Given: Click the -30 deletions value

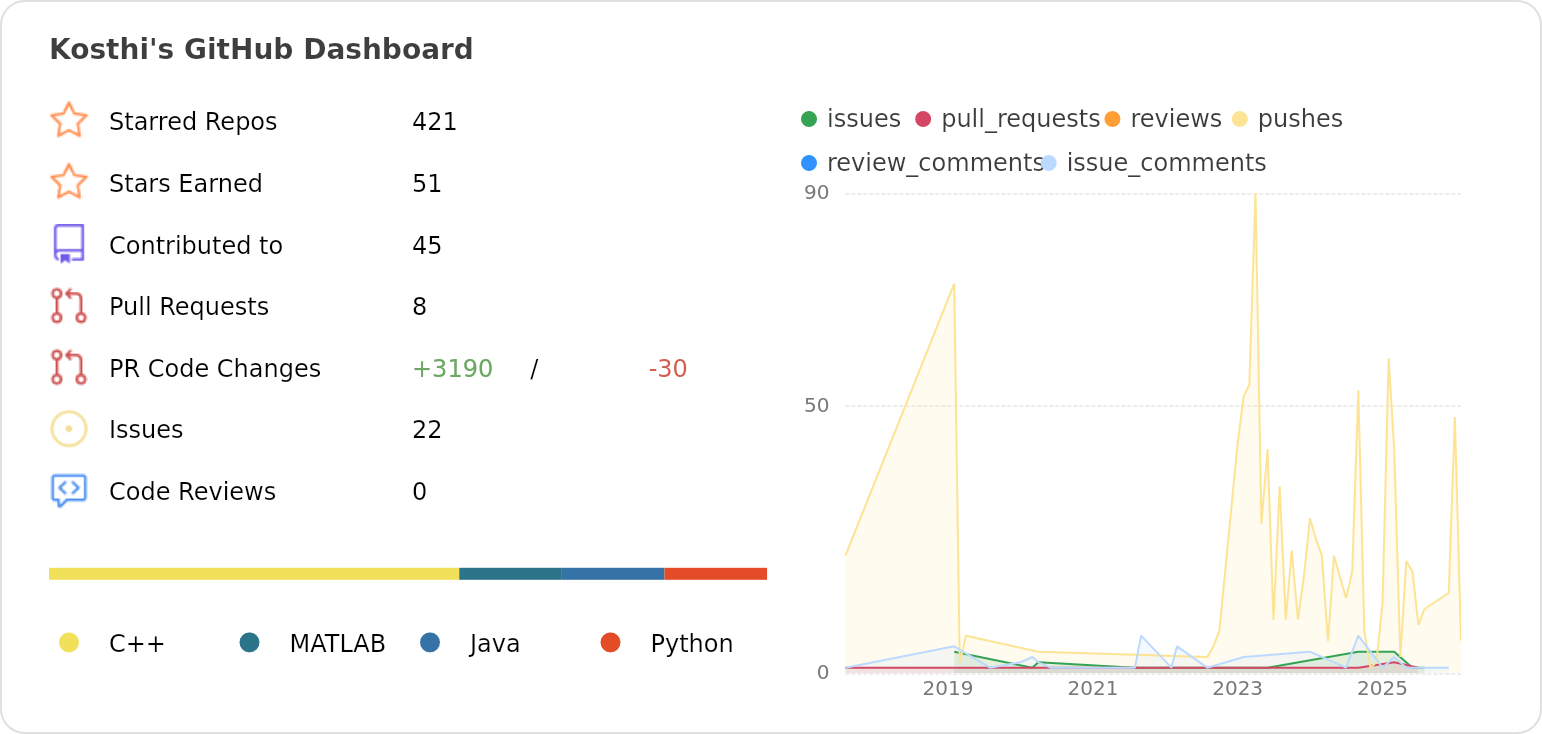Looking at the screenshot, I should click(666, 368).
